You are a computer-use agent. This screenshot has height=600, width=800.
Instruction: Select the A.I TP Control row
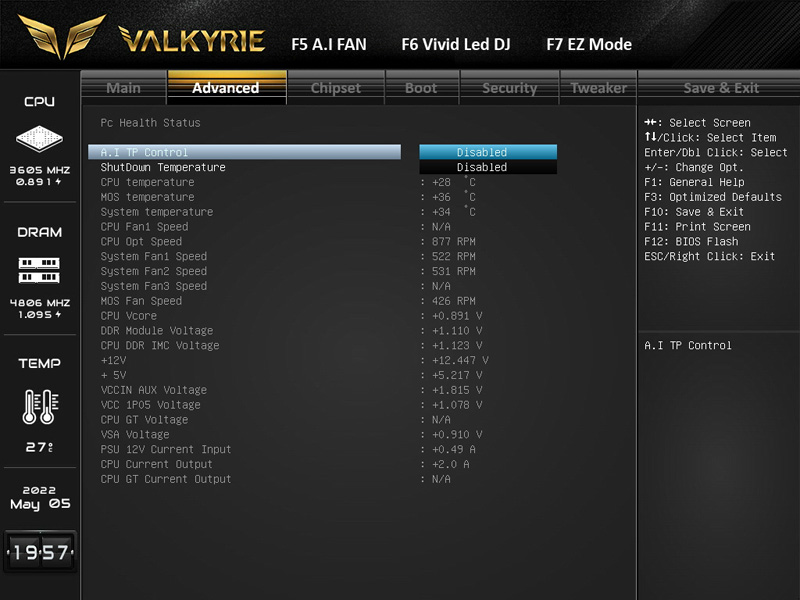pos(244,152)
